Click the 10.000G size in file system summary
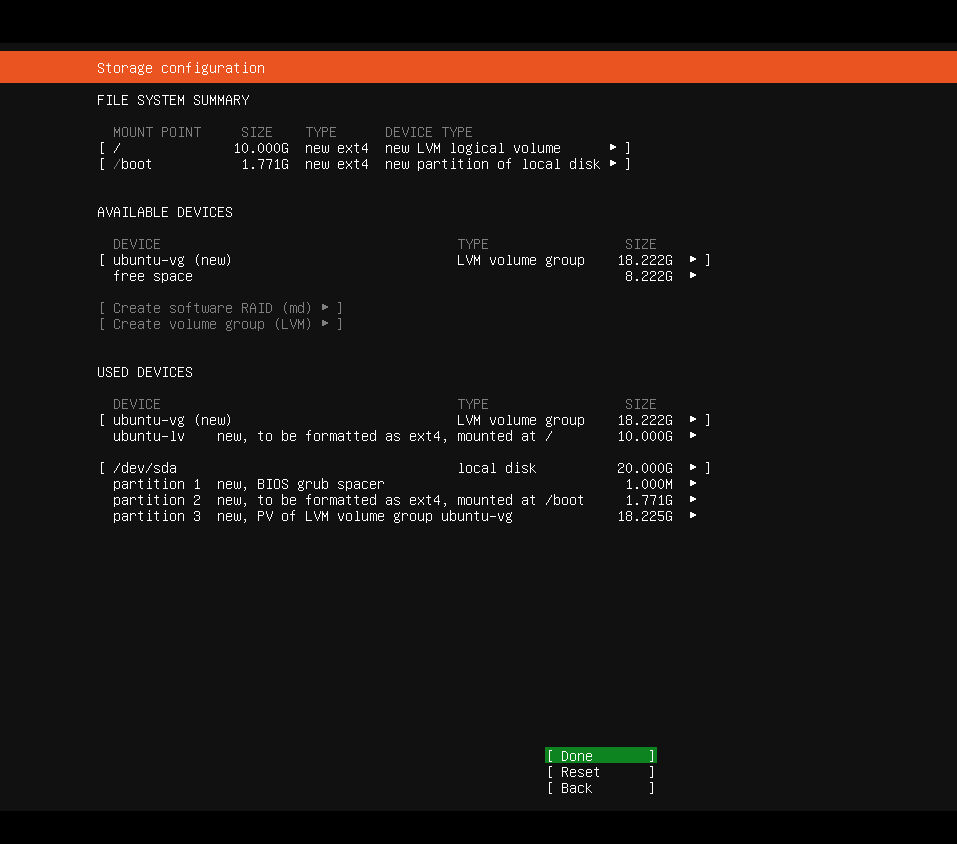Screen dimensions: 957x844 [261, 148]
